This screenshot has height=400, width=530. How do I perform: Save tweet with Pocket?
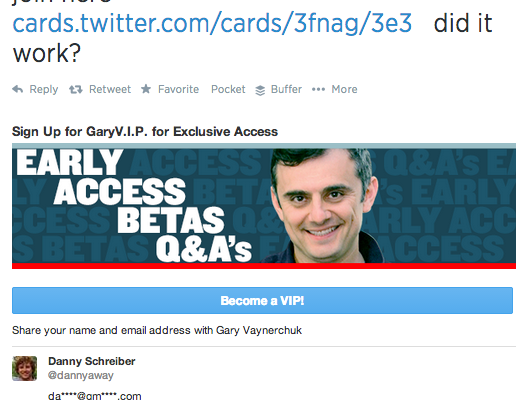pyautogui.click(x=228, y=89)
